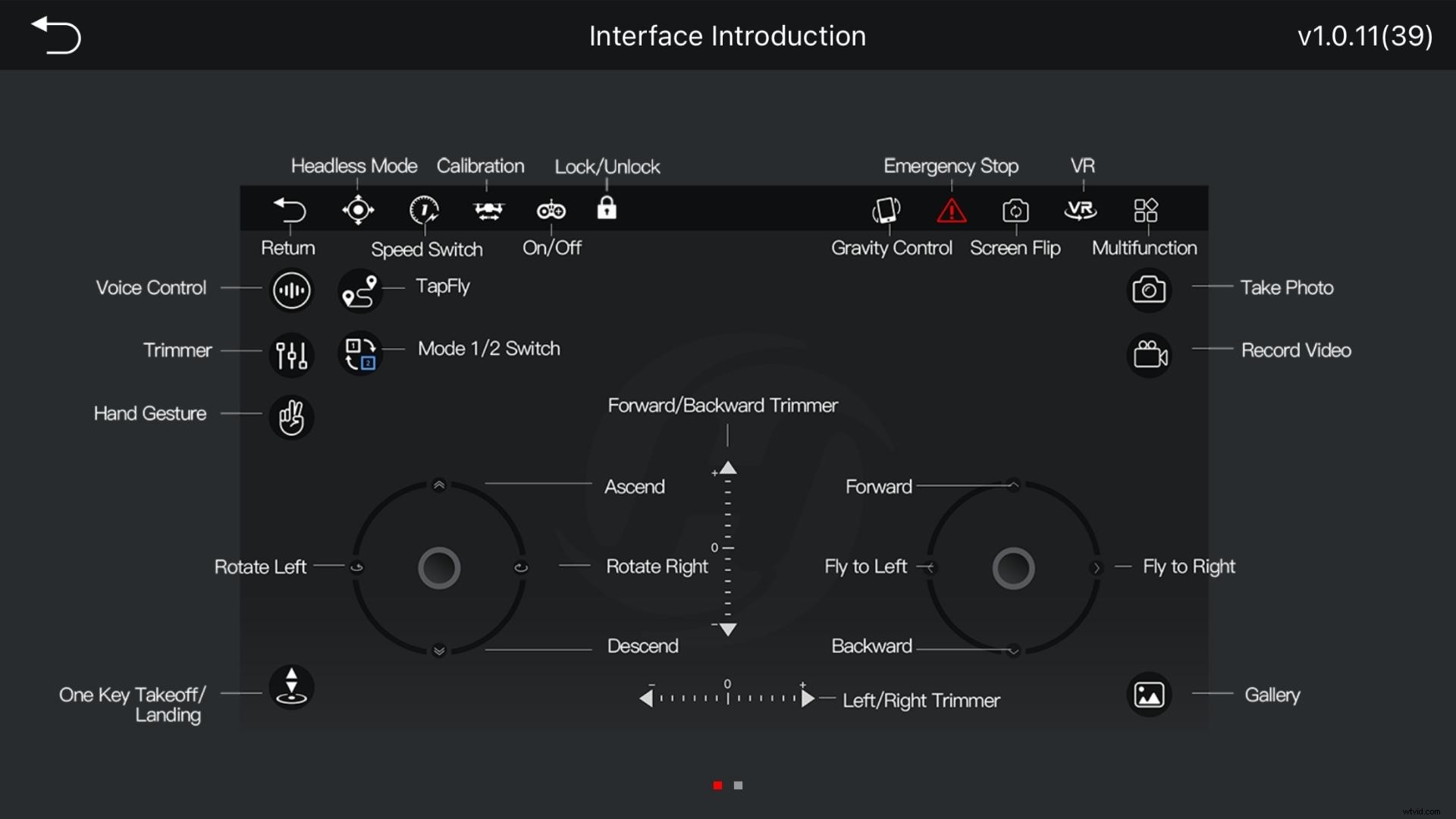Image resolution: width=1456 pixels, height=819 pixels.
Task: Open the Multifunction panel
Action: tap(1145, 210)
